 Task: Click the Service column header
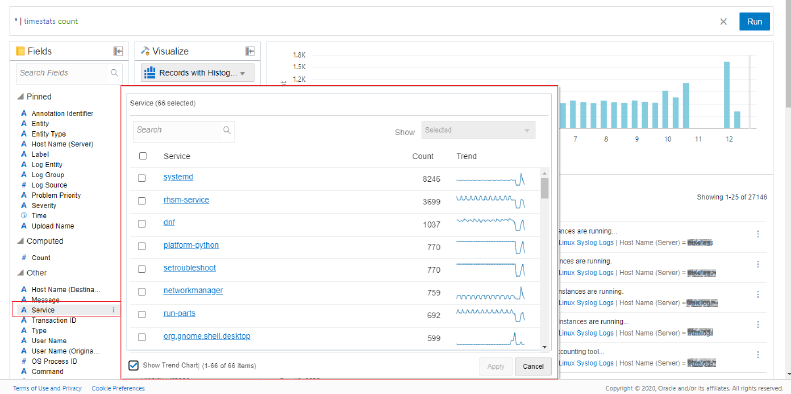[x=177, y=156]
